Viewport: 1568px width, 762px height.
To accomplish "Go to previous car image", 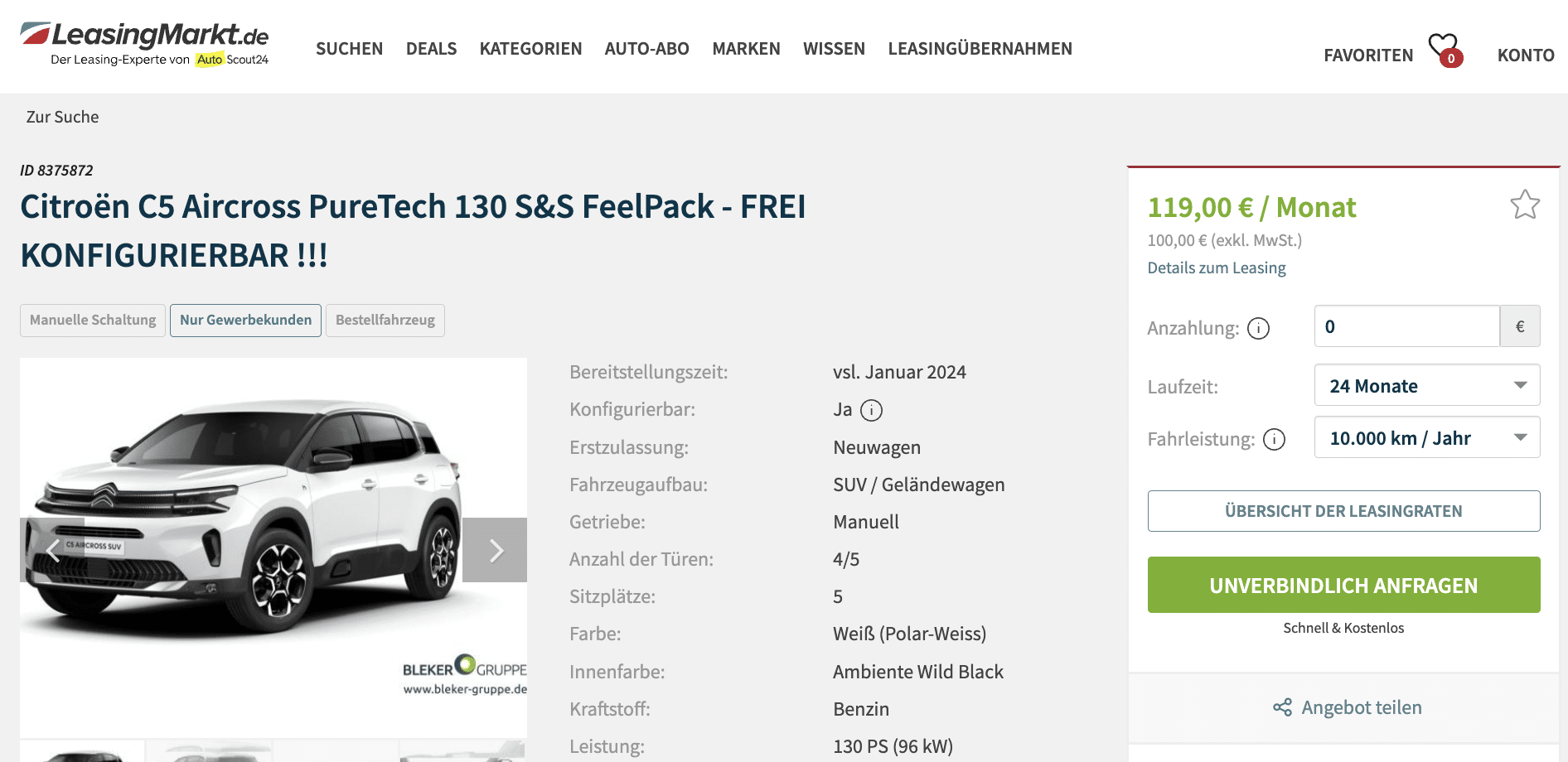I will pyautogui.click(x=52, y=550).
